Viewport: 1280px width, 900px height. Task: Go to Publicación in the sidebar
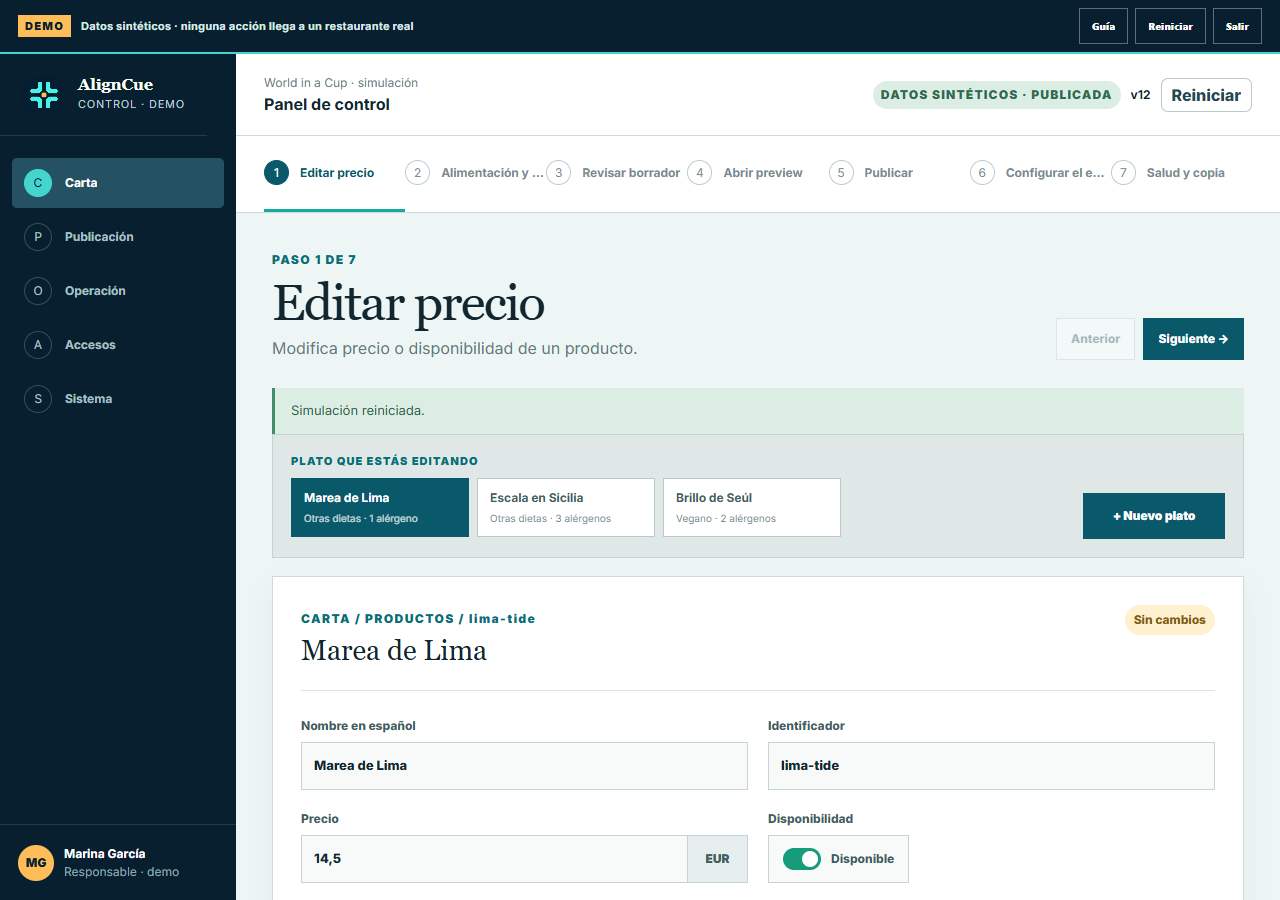point(118,237)
